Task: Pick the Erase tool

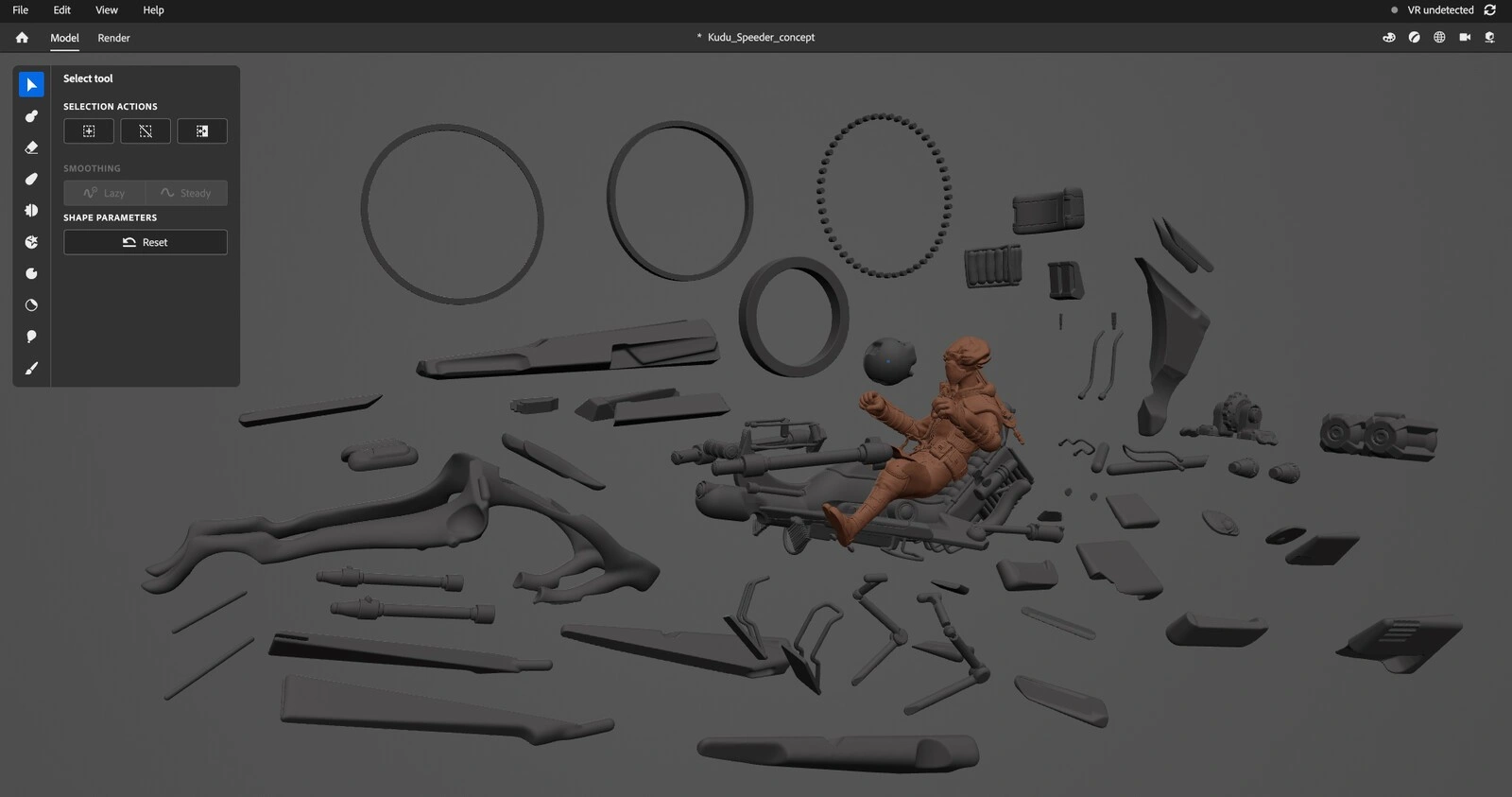Action: point(31,147)
